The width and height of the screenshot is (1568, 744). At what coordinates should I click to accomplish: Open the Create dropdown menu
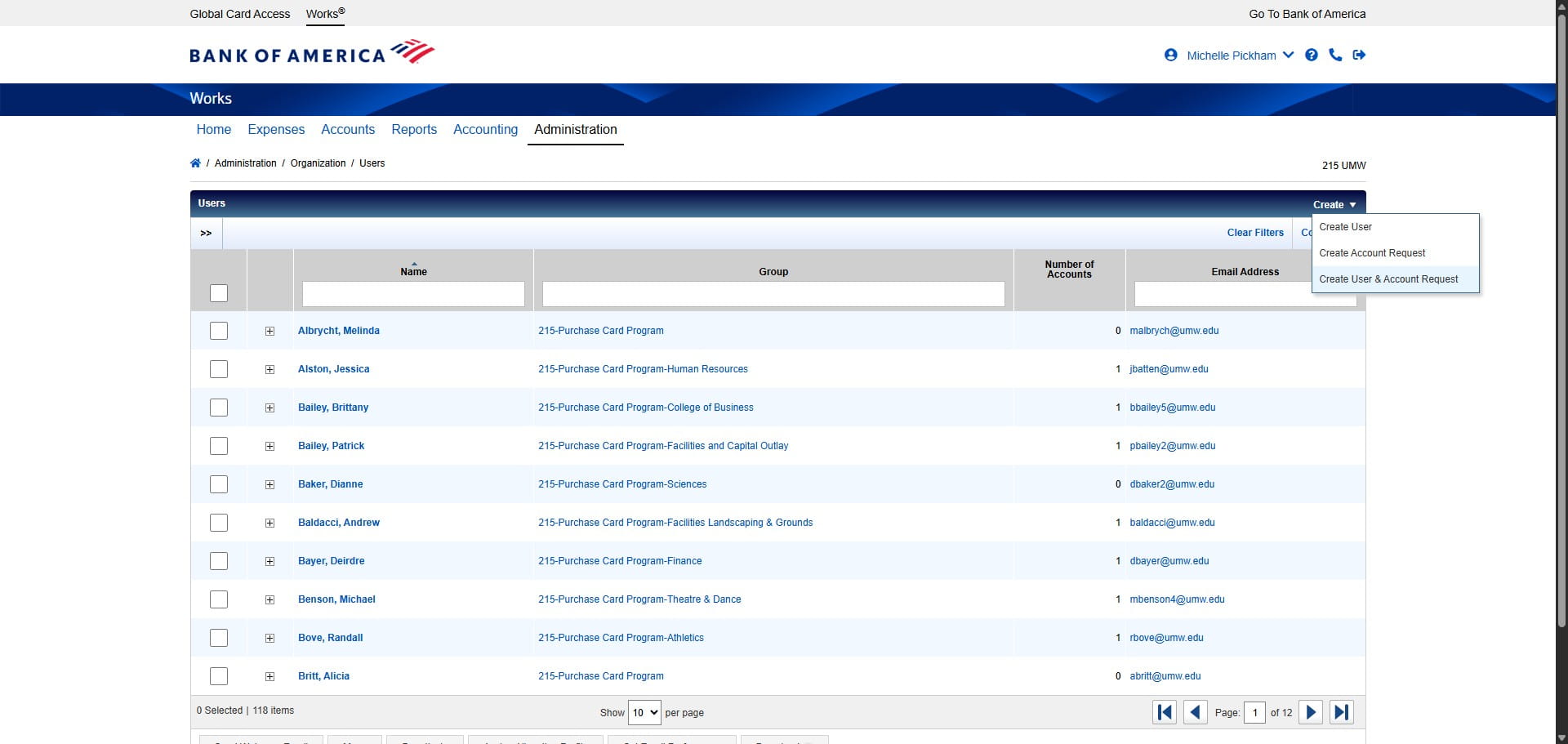1334,204
